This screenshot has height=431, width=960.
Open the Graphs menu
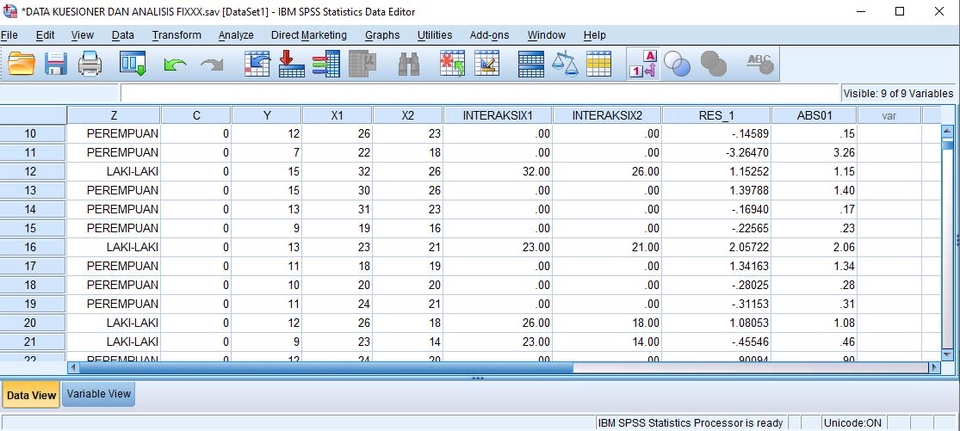pos(383,36)
